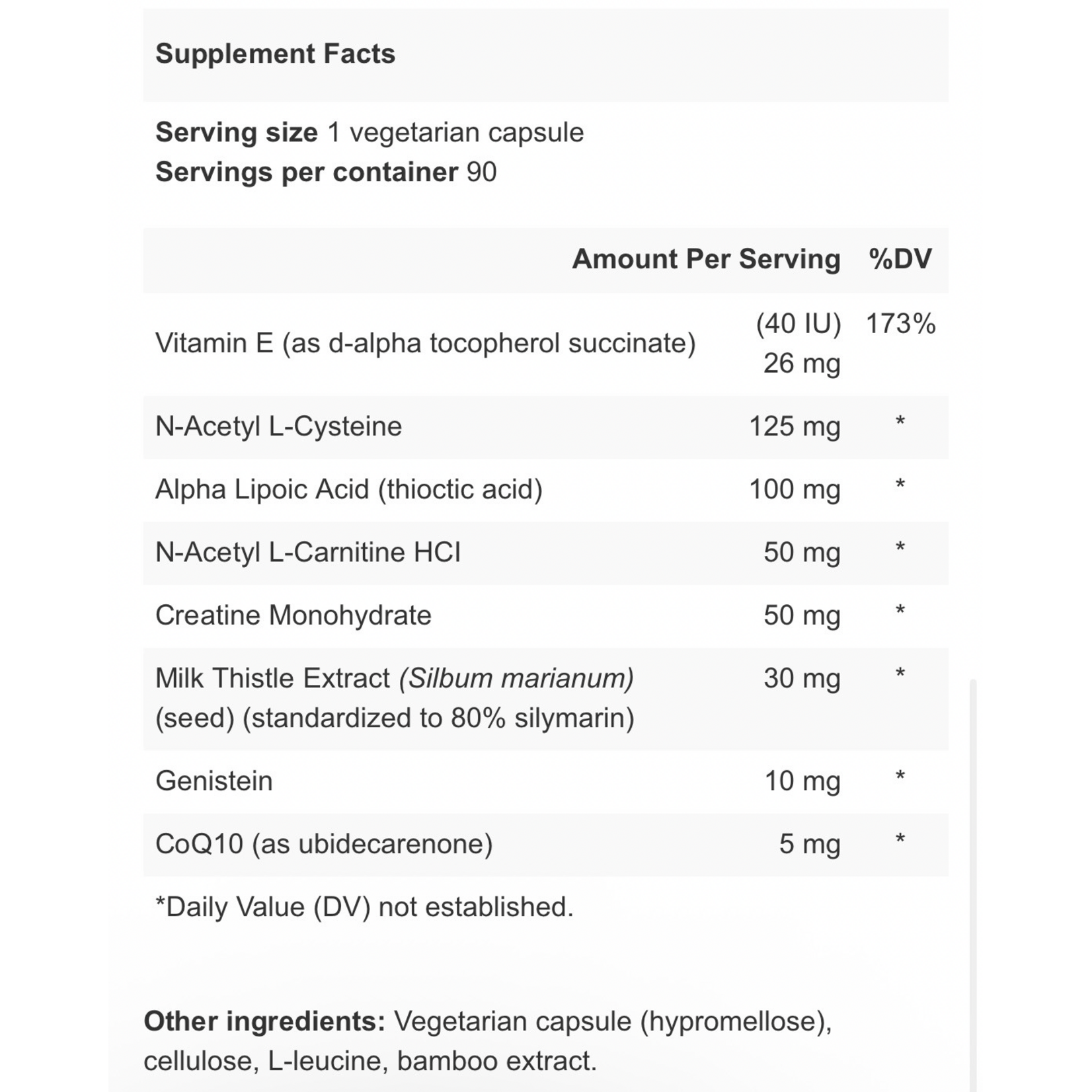
Task: Select the Creatine Monohydrate row
Action: [293, 615]
